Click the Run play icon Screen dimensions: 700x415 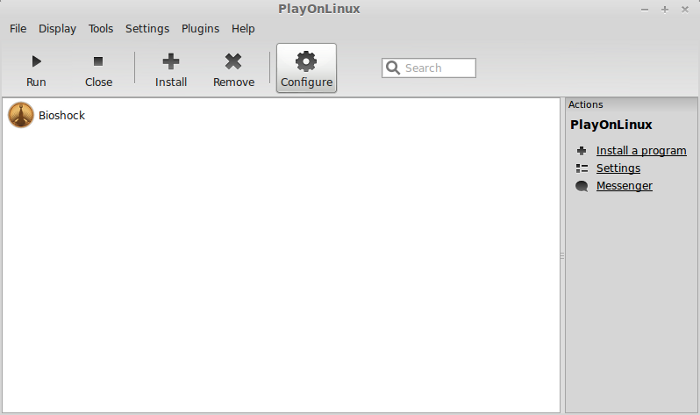[36, 61]
